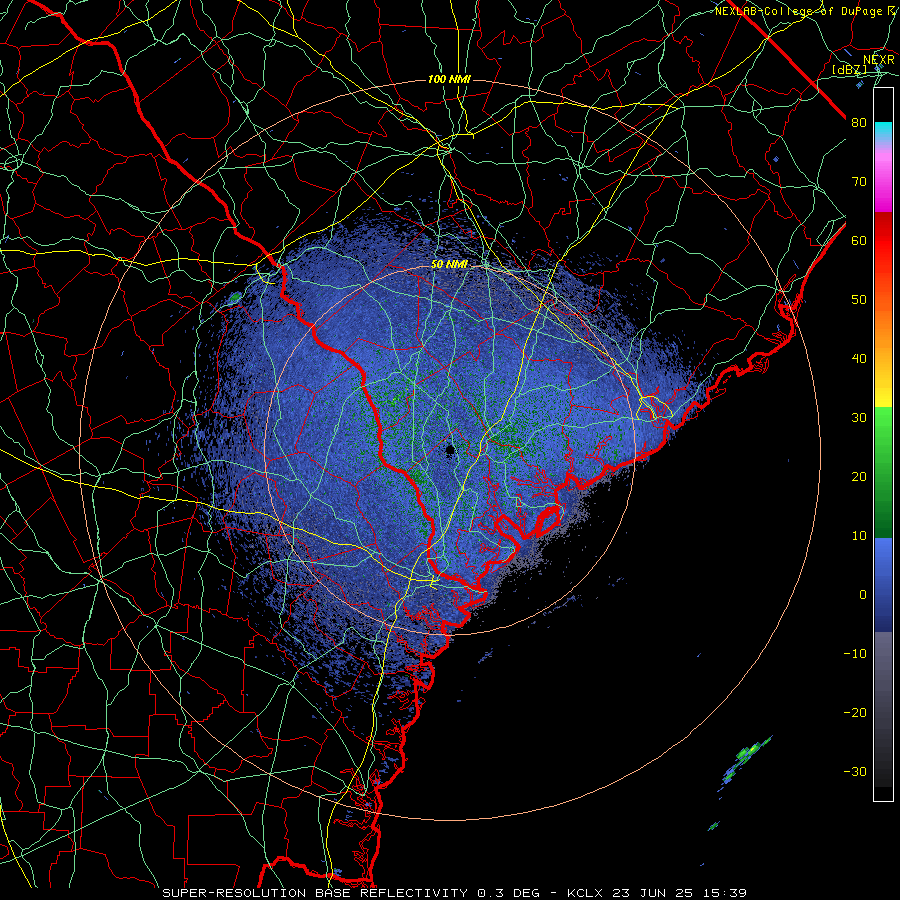Click the '50 NMI' range ring label
The width and height of the screenshot is (900, 900).
449,265
